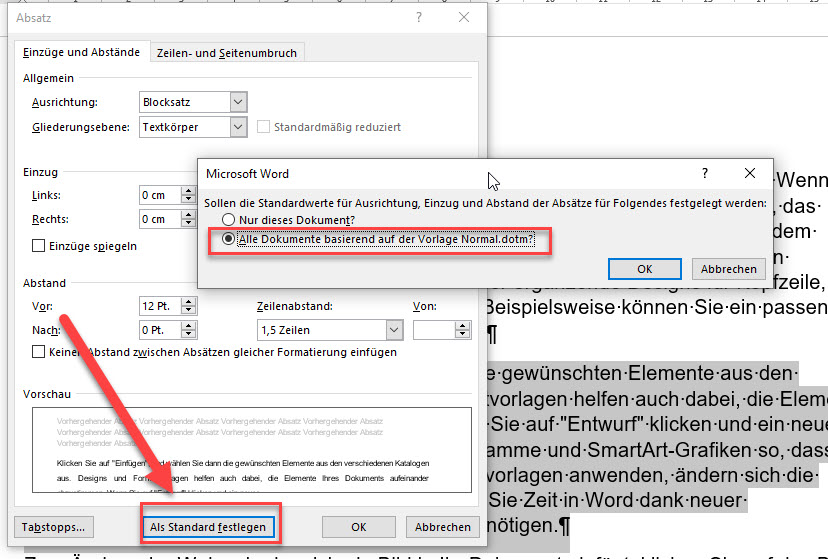Click 'vorlagen anwenden, ändern sich die' document text

650,475
